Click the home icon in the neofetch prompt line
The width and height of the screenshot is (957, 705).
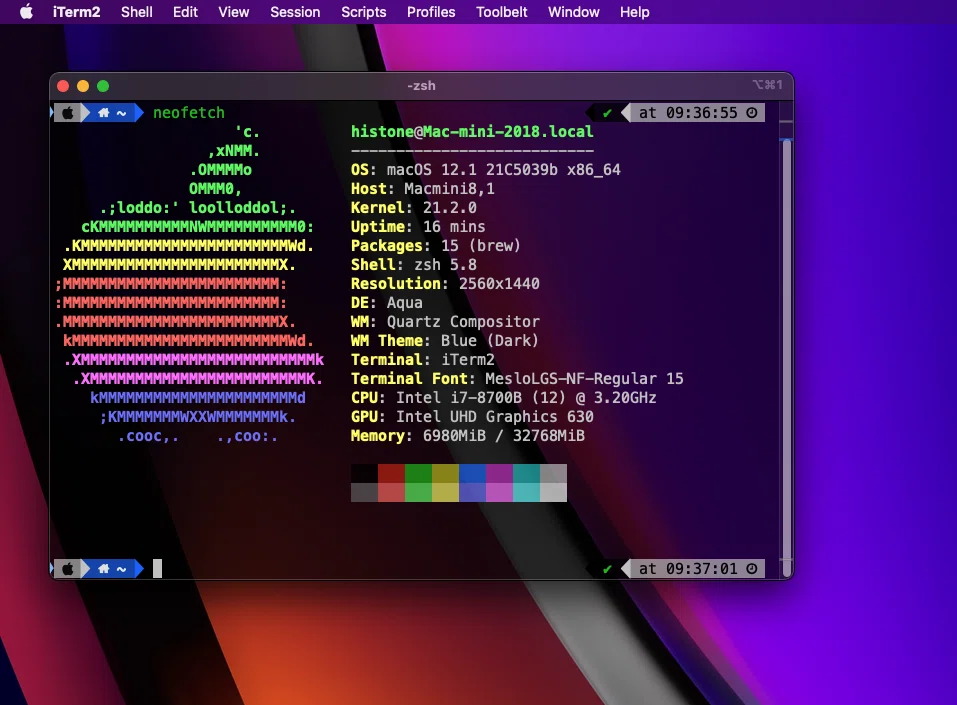[104, 113]
